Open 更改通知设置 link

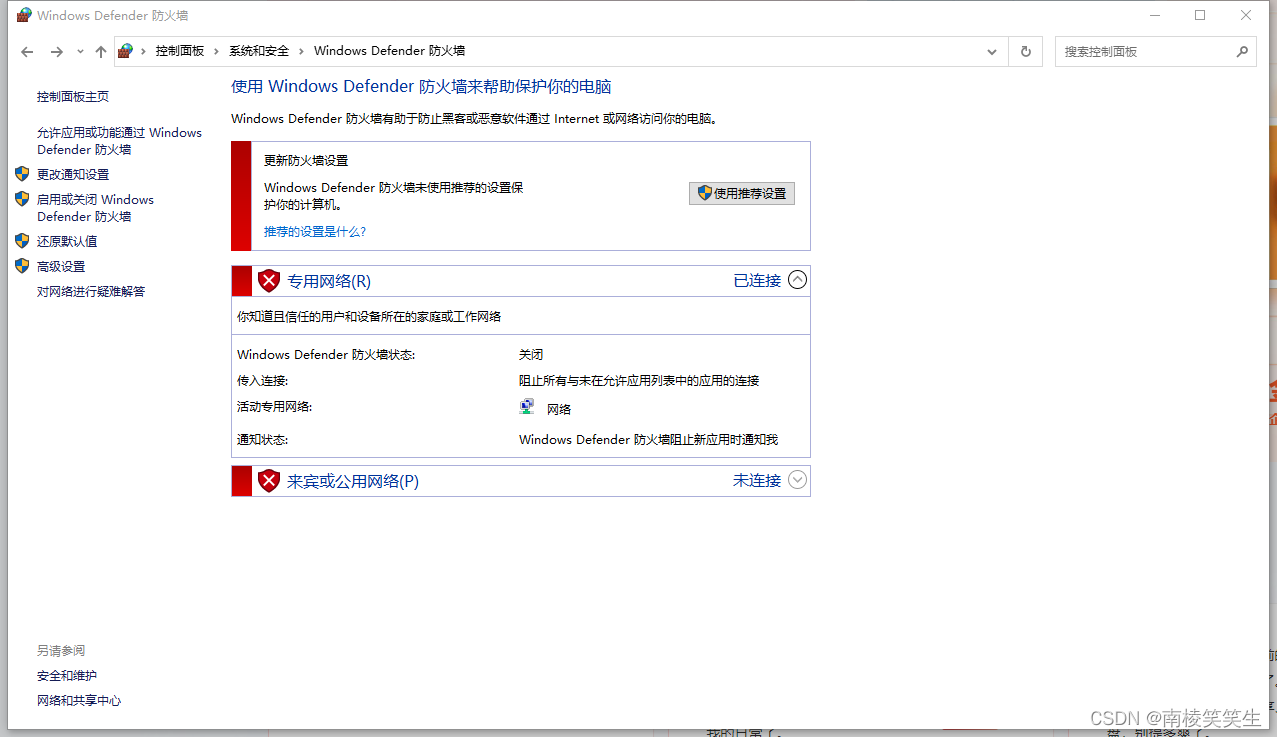73,175
